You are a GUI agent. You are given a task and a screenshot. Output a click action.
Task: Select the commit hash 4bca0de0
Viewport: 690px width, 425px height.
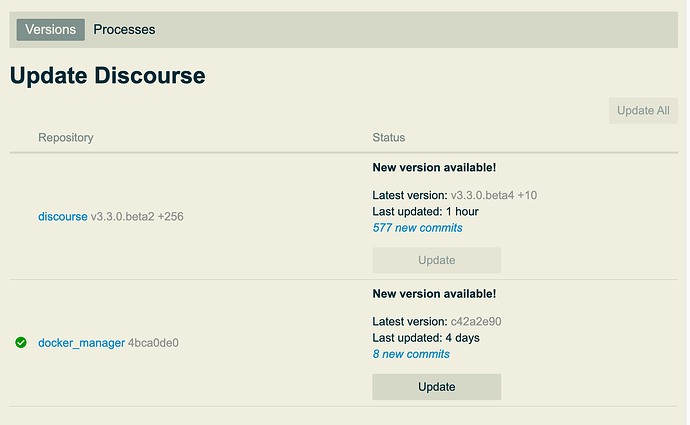pyautogui.click(x=153, y=343)
